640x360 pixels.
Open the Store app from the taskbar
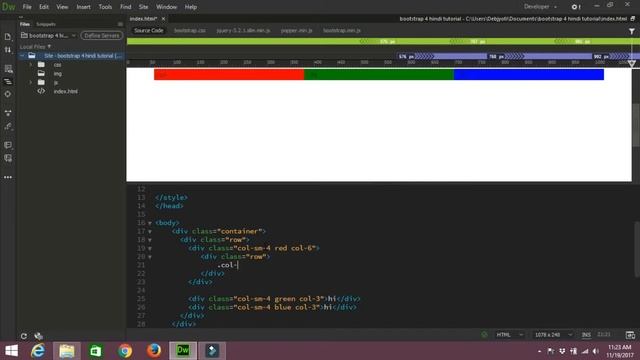(96, 351)
